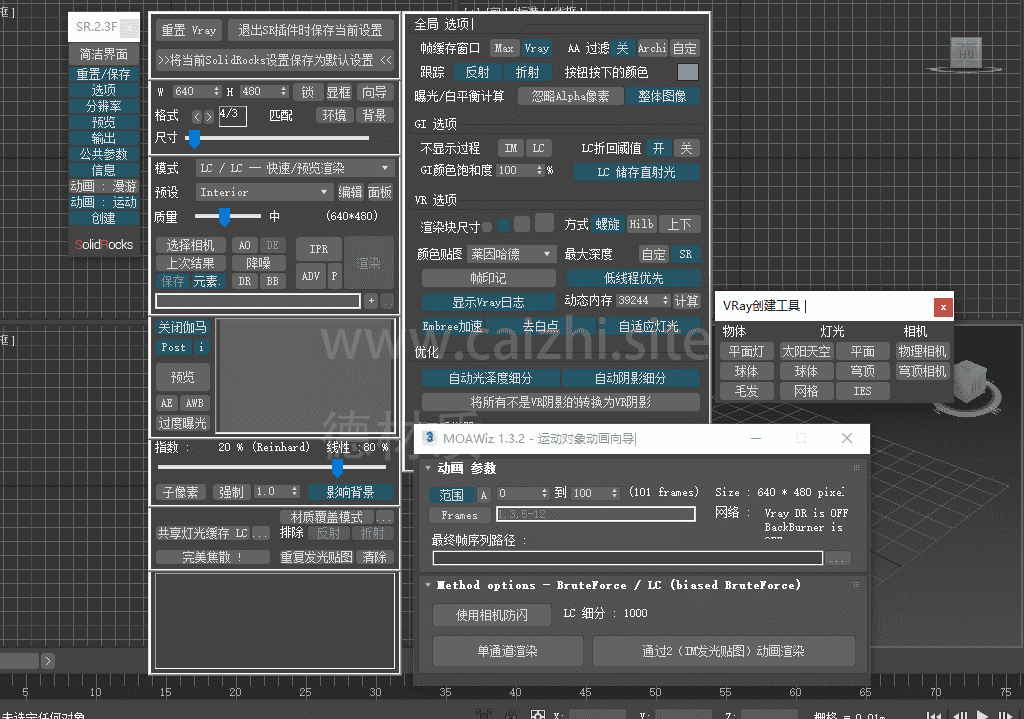Click the 按钮按下的颜色 color swatch
The width and height of the screenshot is (1024, 719).
pyautogui.click(x=687, y=72)
